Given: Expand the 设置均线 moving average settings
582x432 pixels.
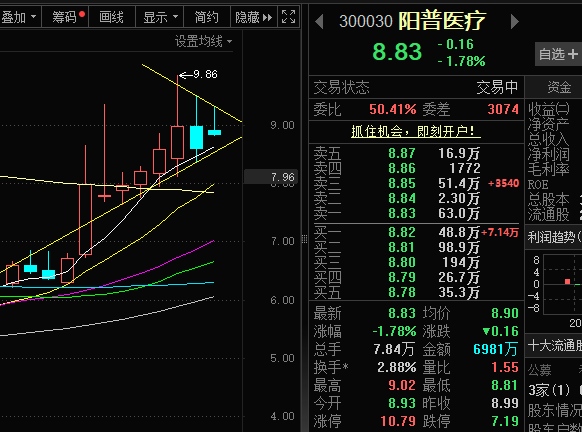Looking at the screenshot, I should pos(203,41).
